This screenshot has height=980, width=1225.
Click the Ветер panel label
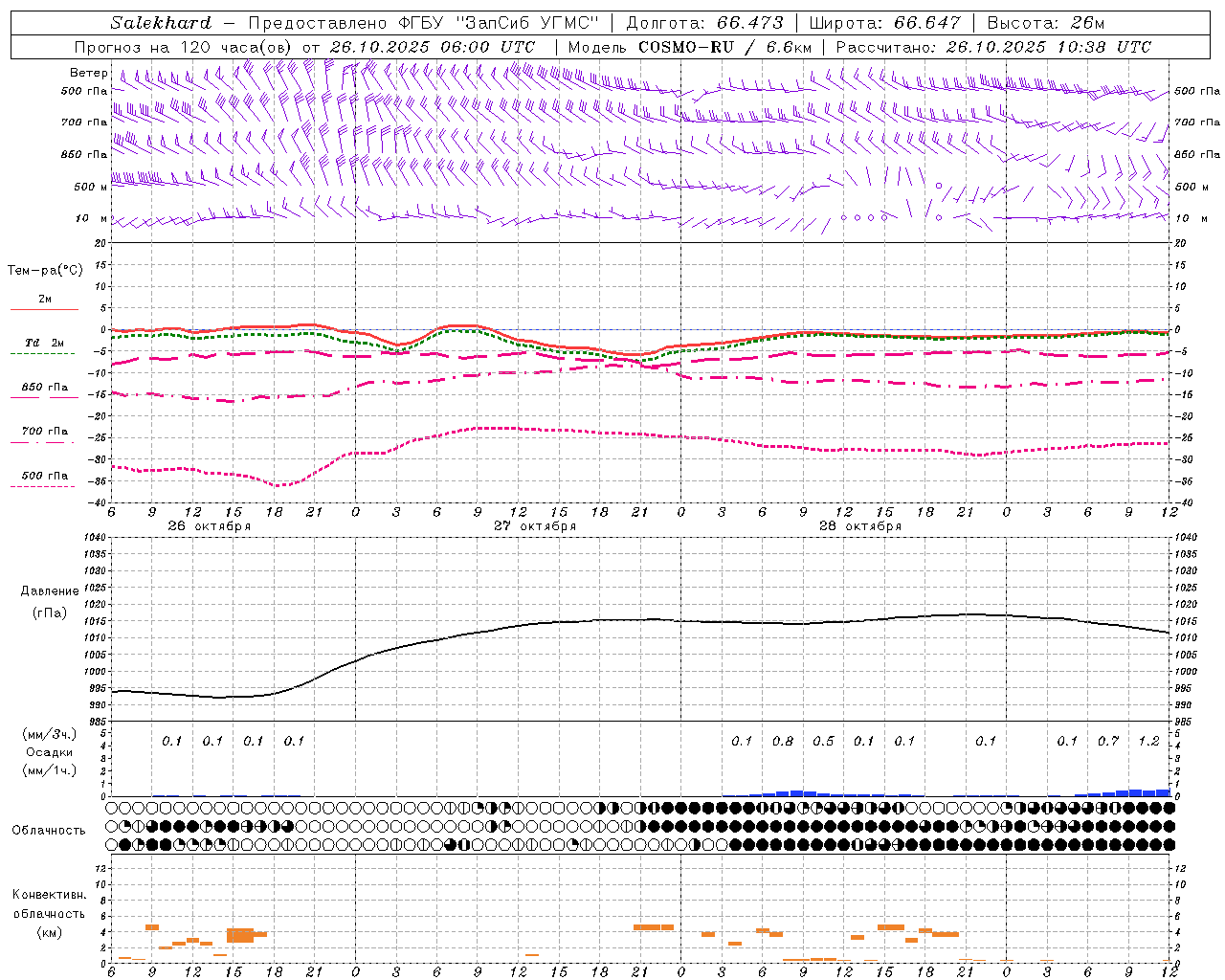(89, 73)
